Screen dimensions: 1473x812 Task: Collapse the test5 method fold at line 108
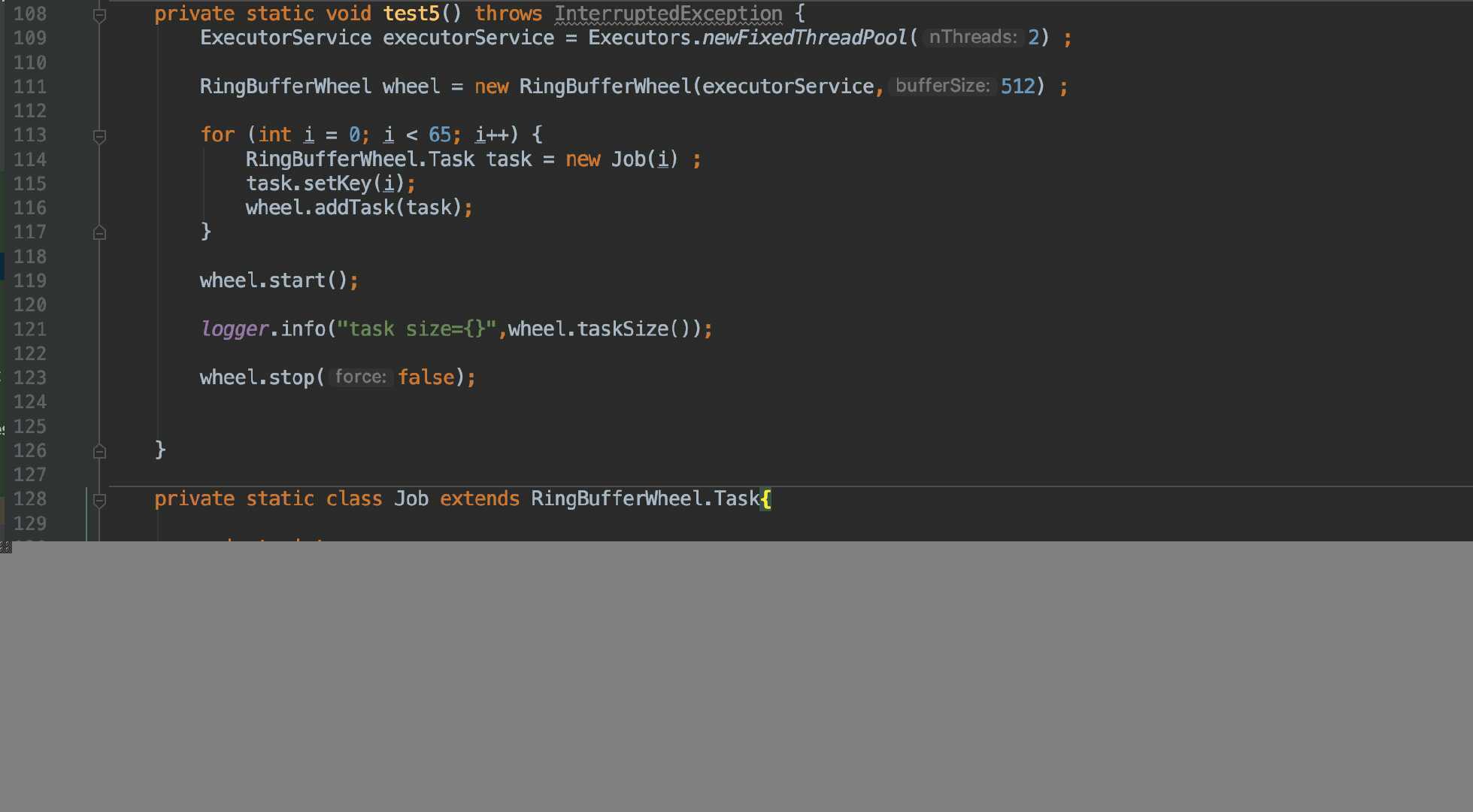click(99, 15)
